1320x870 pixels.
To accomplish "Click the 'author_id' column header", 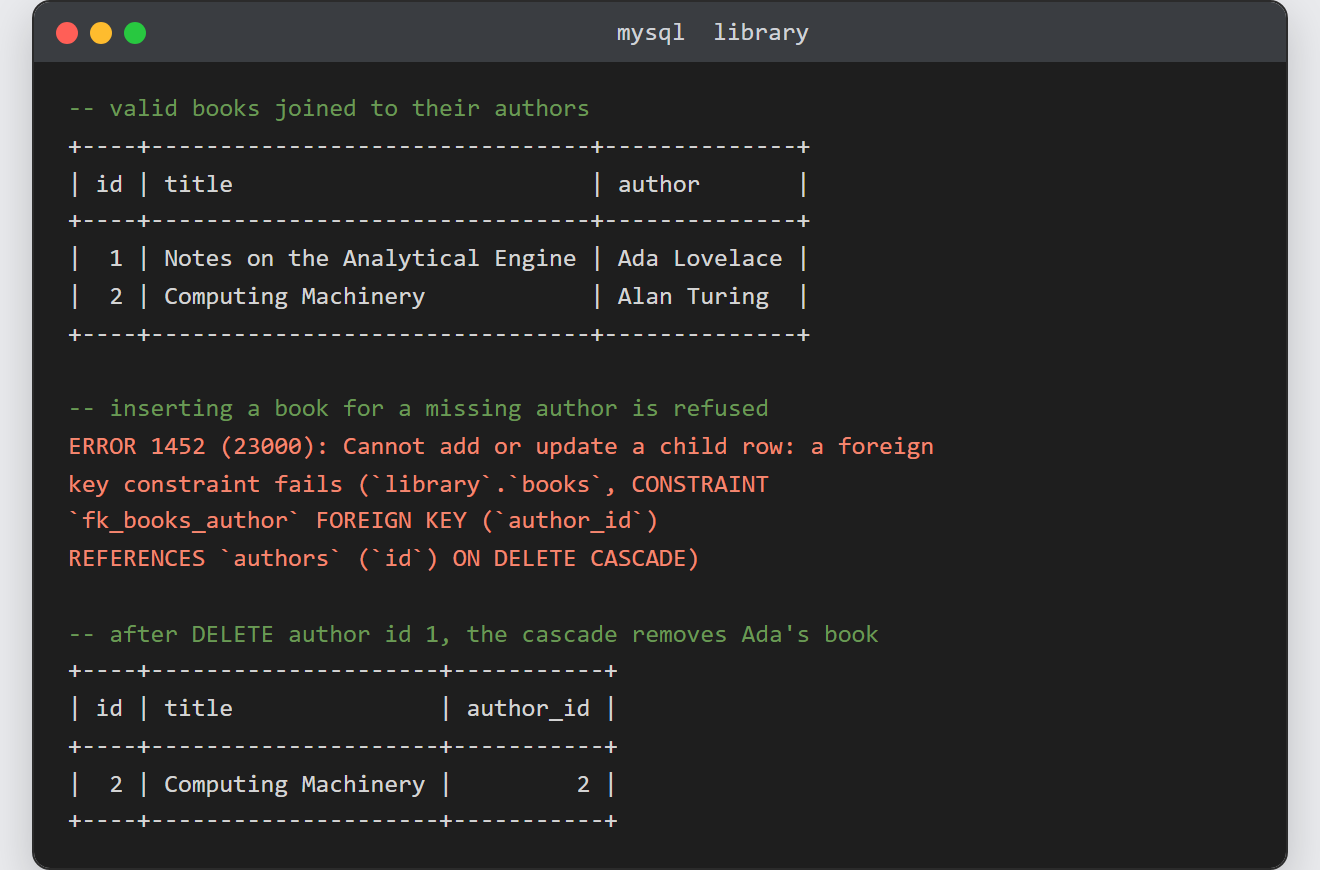I will coord(528,709).
